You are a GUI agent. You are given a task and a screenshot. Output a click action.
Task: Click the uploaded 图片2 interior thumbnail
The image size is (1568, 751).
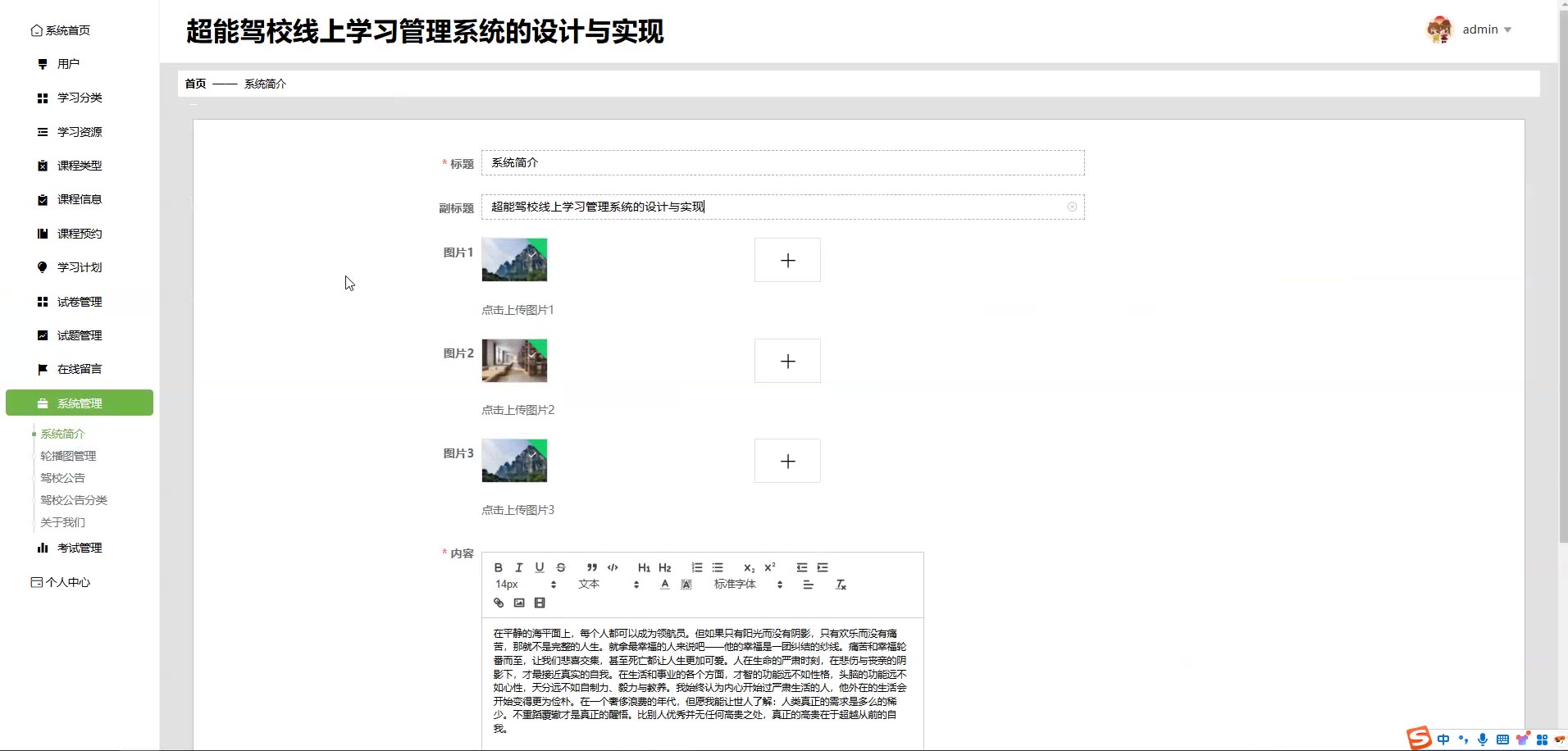pyautogui.click(x=514, y=361)
